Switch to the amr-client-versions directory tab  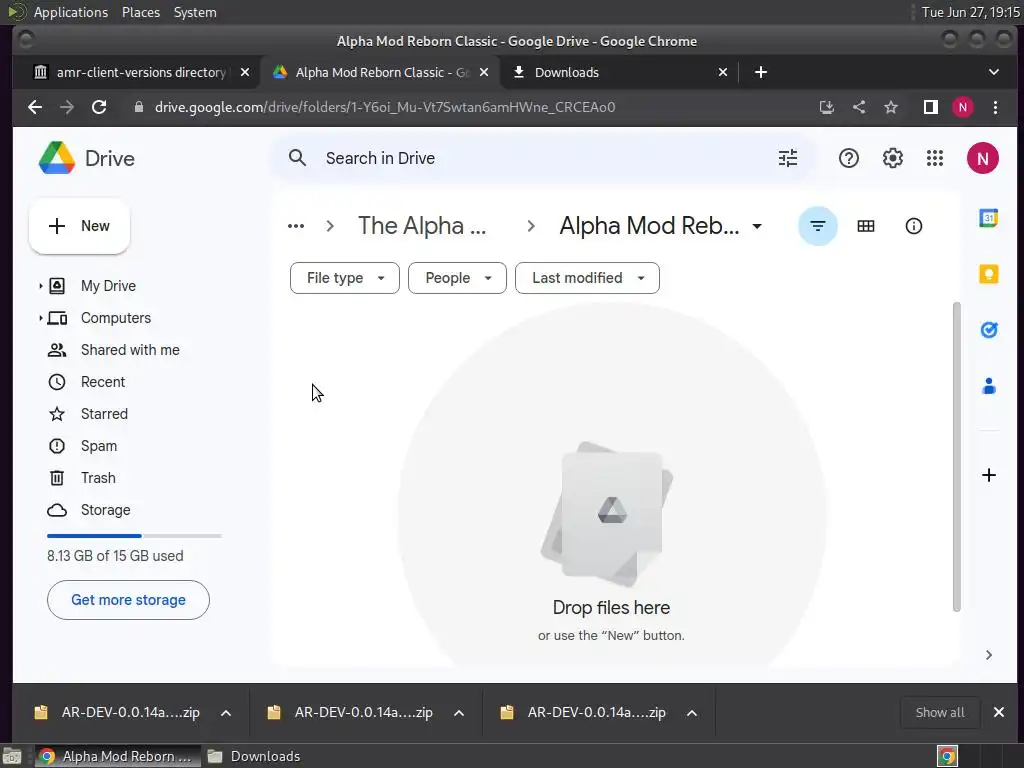click(141, 72)
